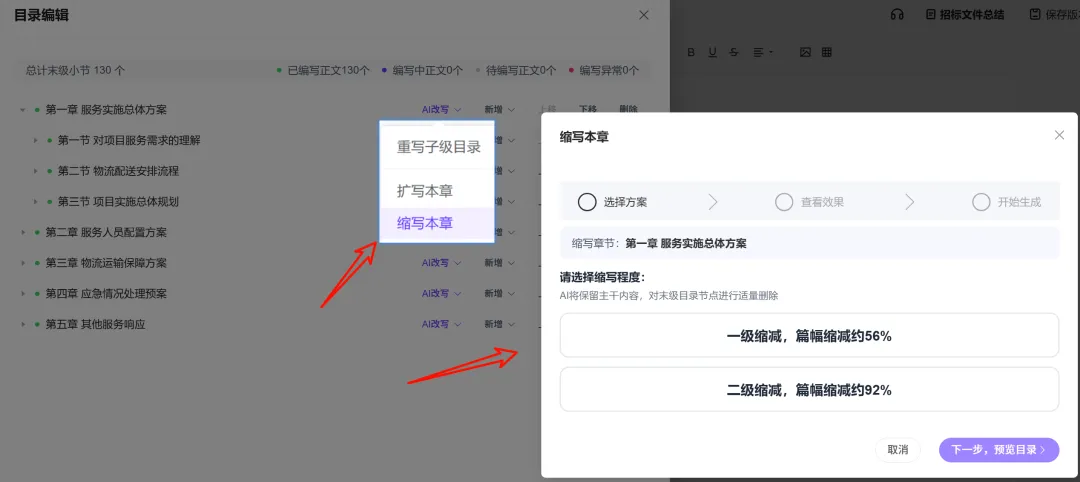The height and width of the screenshot is (482, 1080).
Task: Select 第二章 服务人员配置方案 title
Action: click(x=106, y=233)
